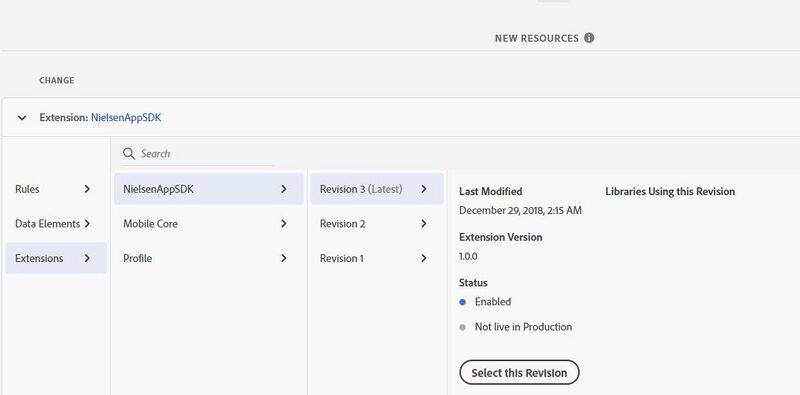Select NielsenAppSDK in the extension list
The width and height of the screenshot is (800, 395).
(209, 189)
